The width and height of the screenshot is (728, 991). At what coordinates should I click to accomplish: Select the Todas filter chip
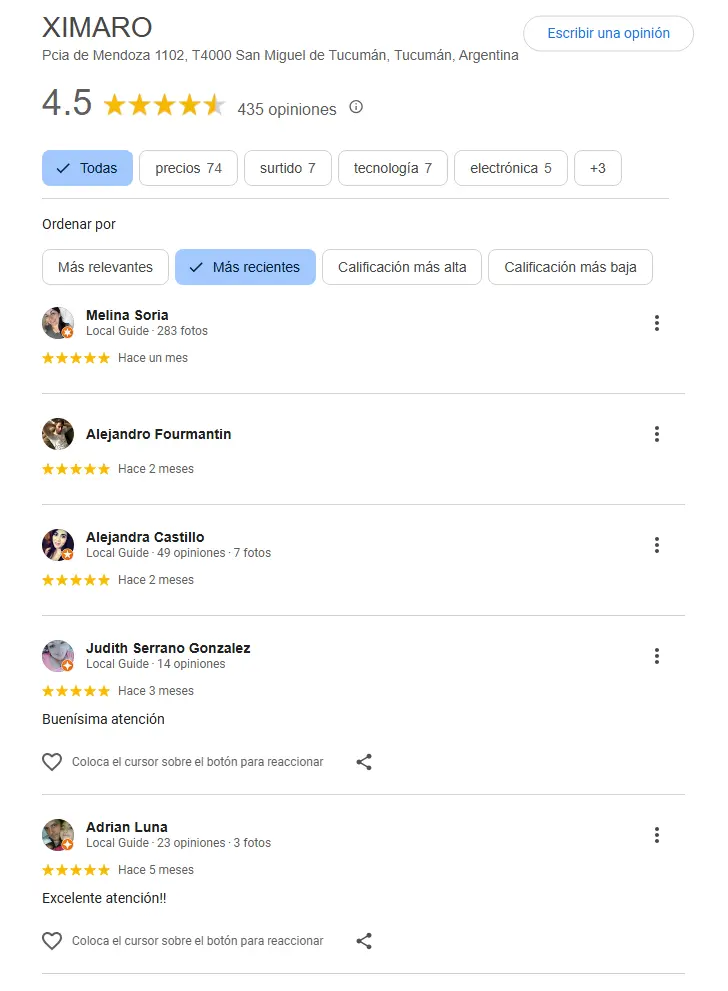(87, 168)
